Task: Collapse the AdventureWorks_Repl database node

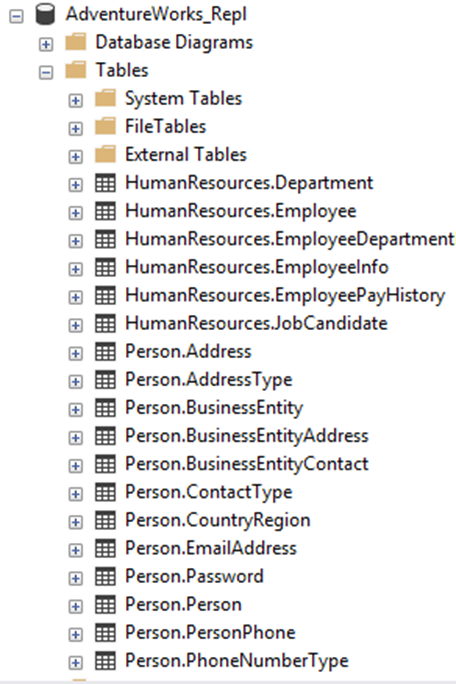Action: tap(17, 17)
